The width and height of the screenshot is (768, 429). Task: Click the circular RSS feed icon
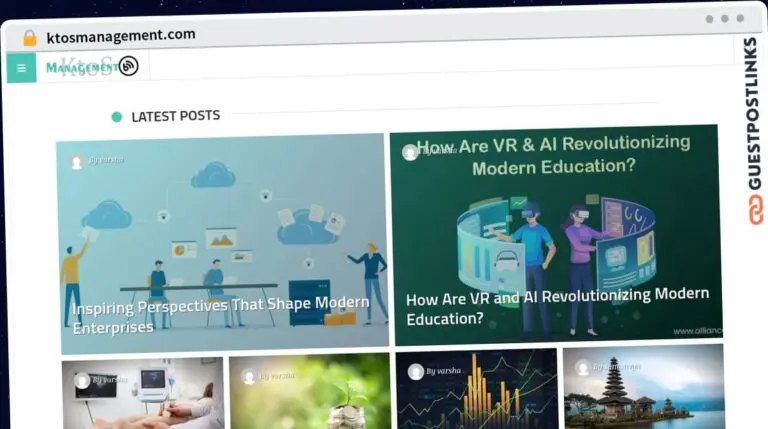(129, 66)
